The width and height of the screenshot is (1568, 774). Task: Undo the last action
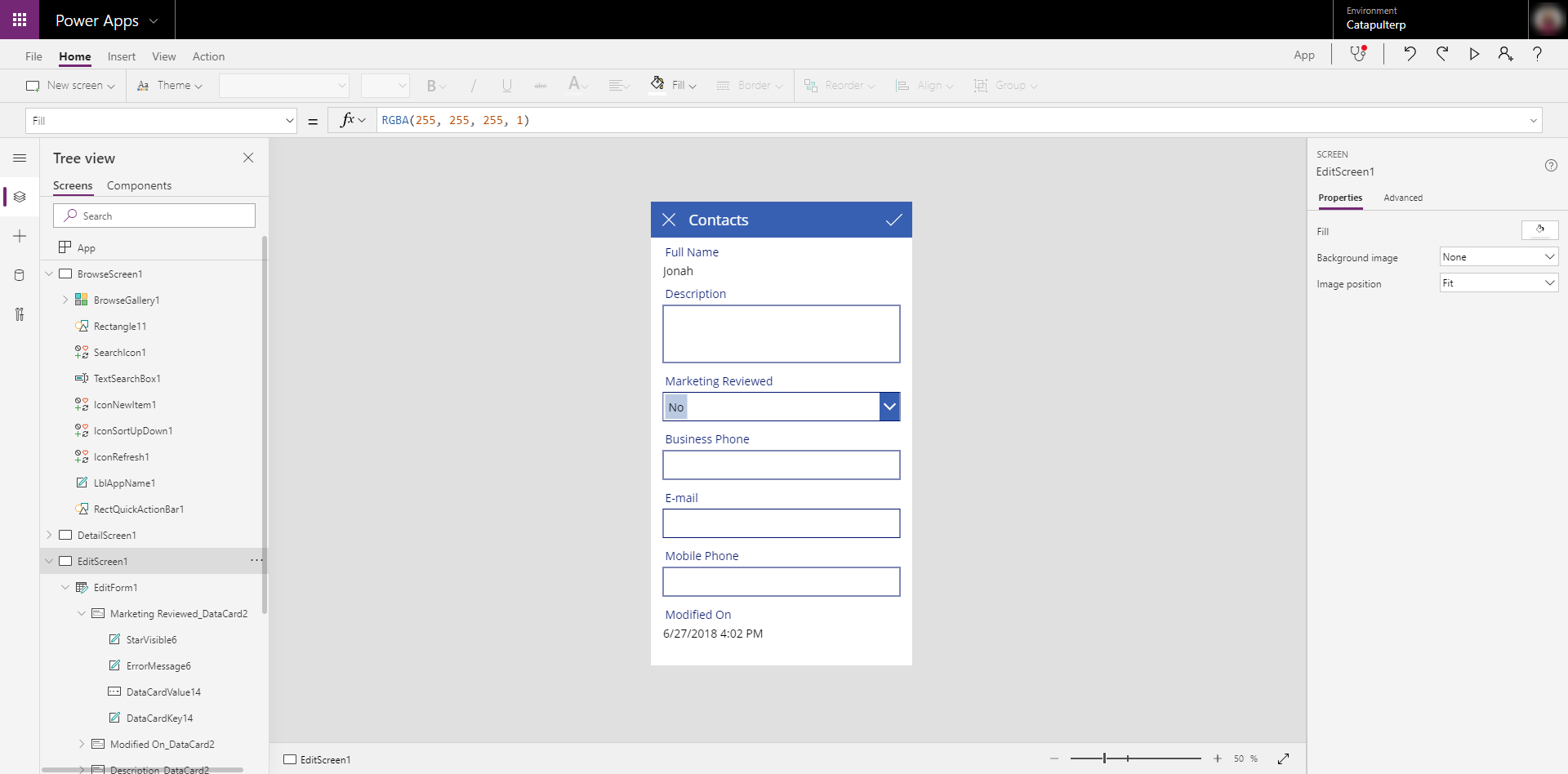coord(1410,54)
